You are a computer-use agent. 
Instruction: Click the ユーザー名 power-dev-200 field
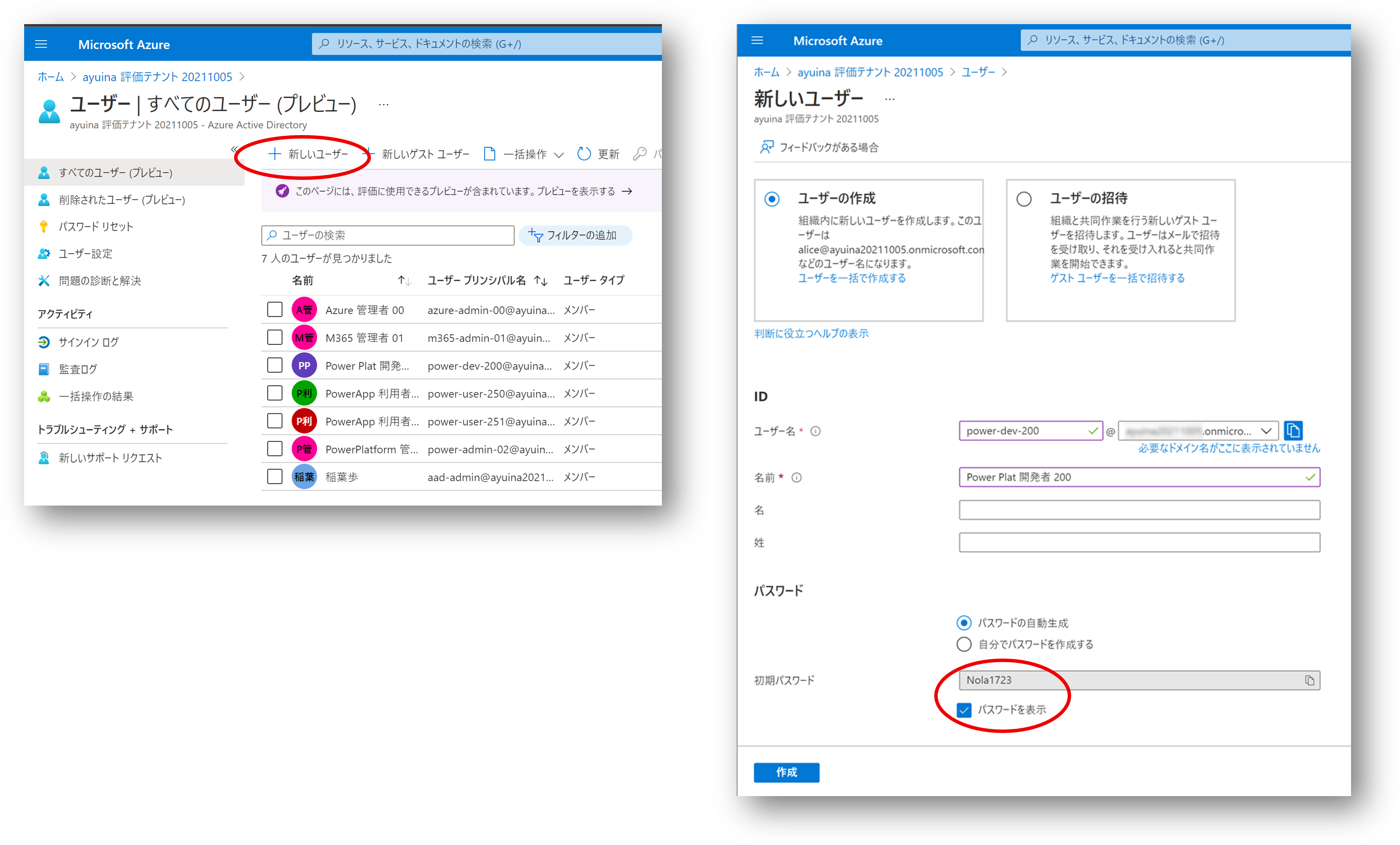point(1031,431)
